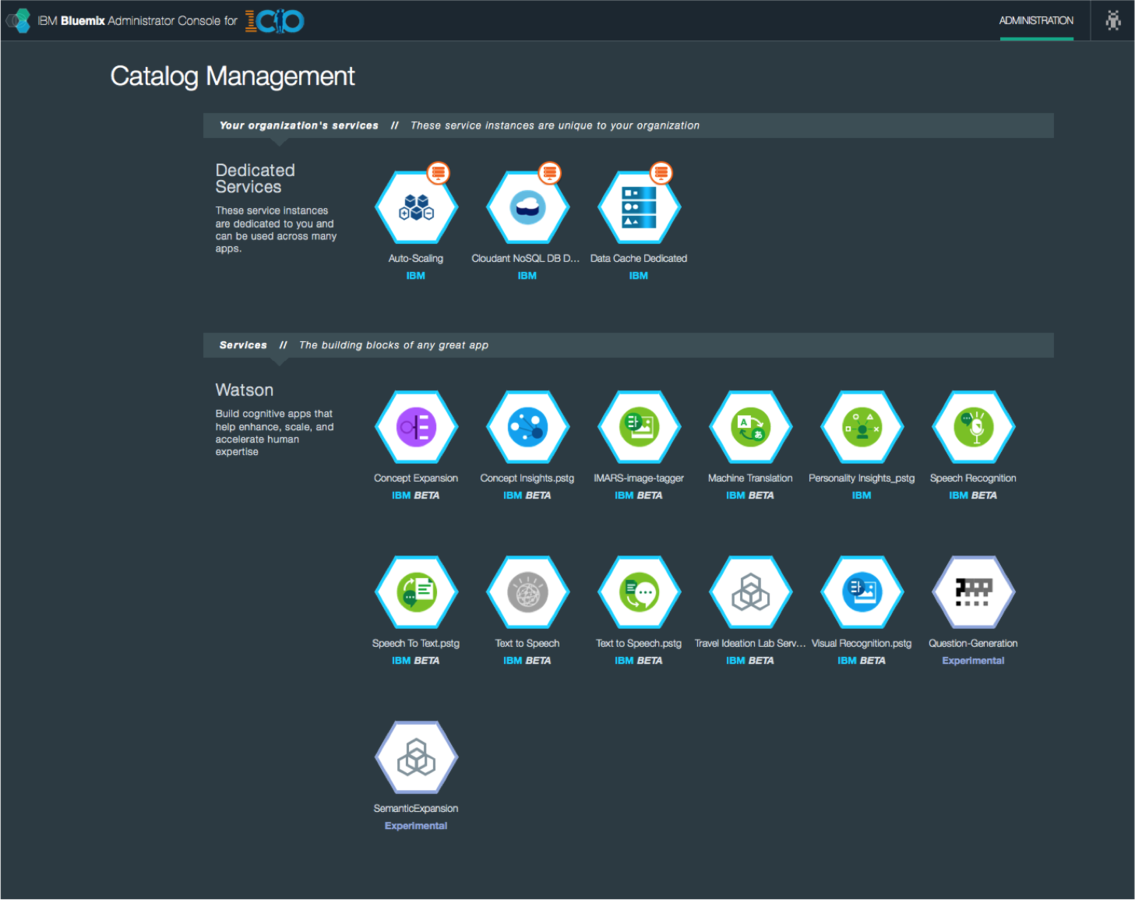Click the Catalog Management heading

coord(232,76)
